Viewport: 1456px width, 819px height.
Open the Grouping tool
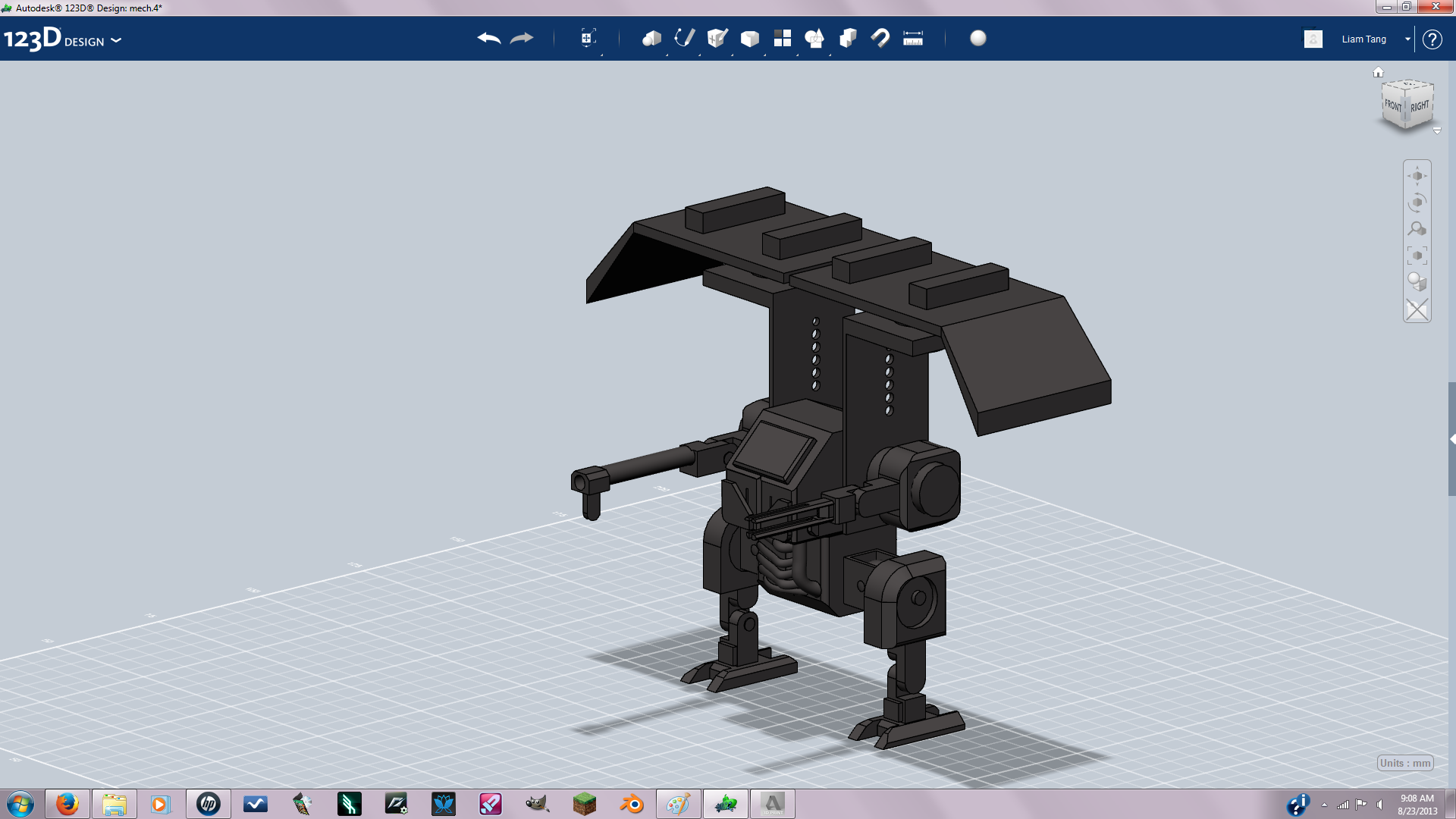[814, 38]
